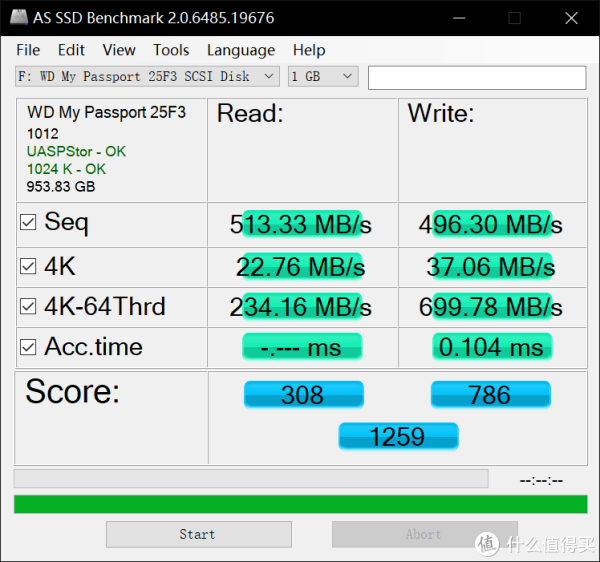This screenshot has width=600, height=562.
Task: Click the firmware version 1012
Action: coord(43,134)
